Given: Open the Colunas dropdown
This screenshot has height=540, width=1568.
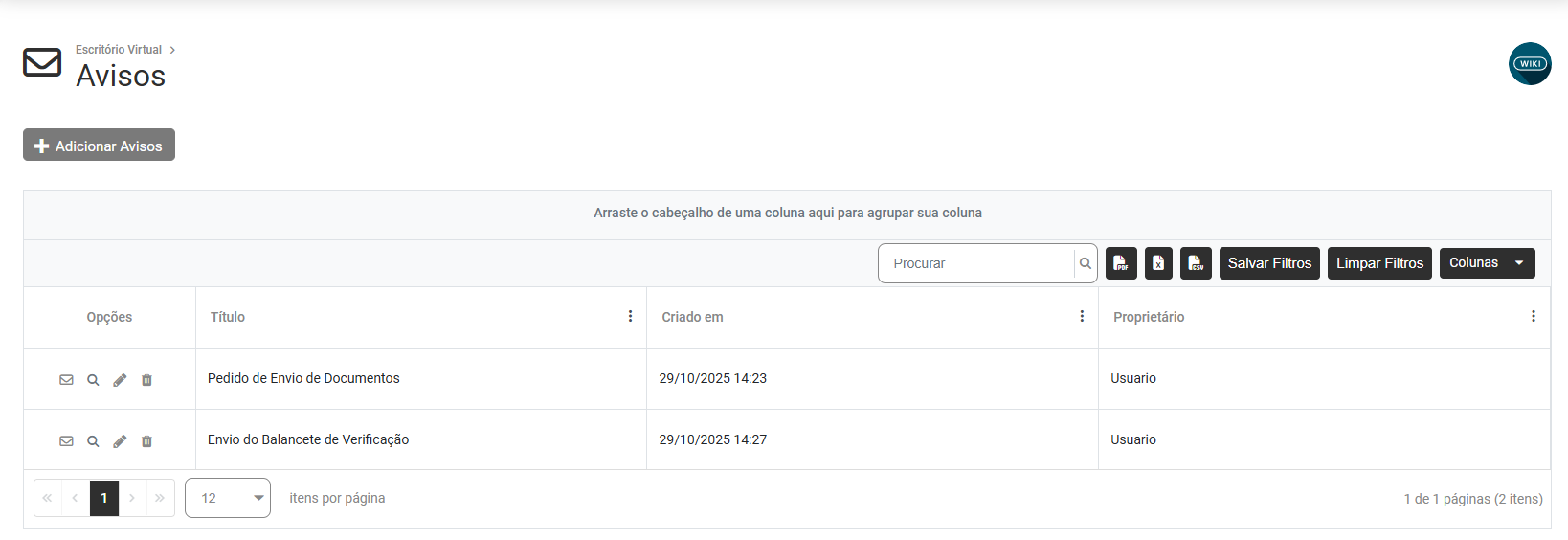Looking at the screenshot, I should point(1487,263).
